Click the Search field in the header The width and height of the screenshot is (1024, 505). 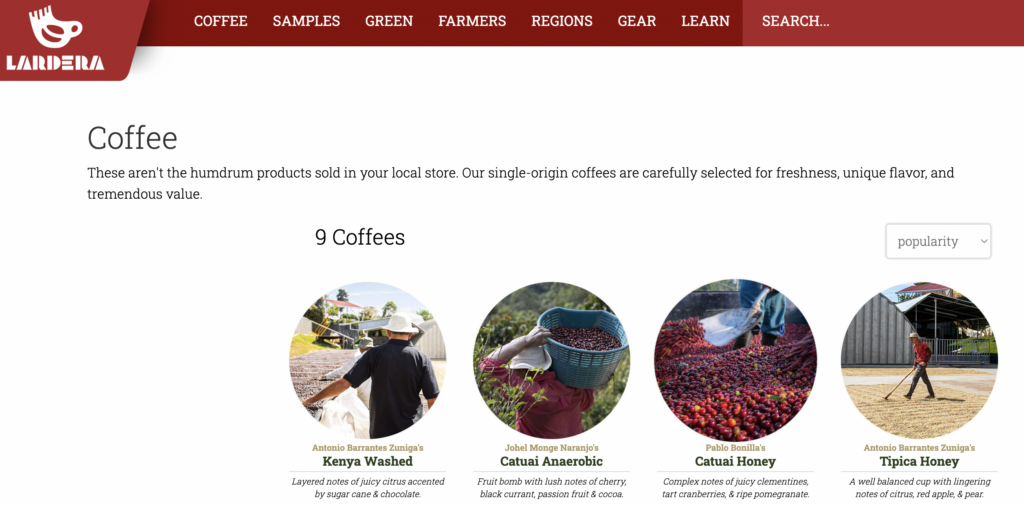883,23
